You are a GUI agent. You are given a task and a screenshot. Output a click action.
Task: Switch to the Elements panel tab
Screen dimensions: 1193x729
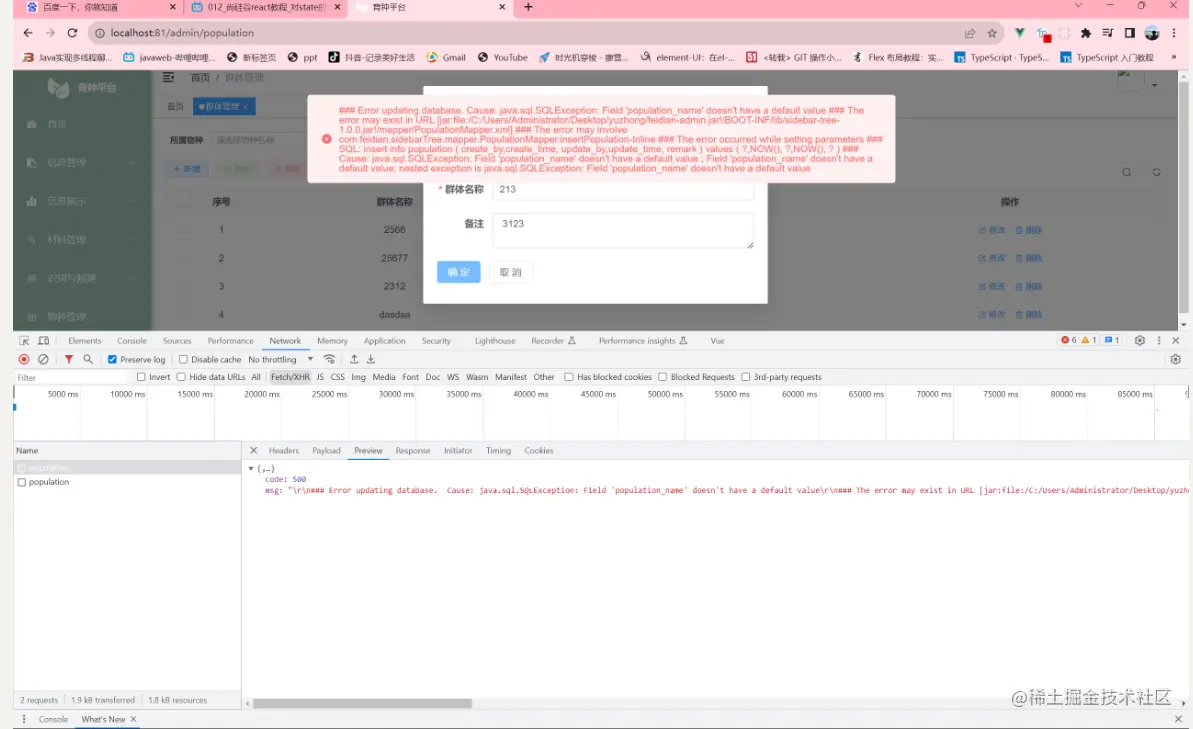[x=84, y=341]
